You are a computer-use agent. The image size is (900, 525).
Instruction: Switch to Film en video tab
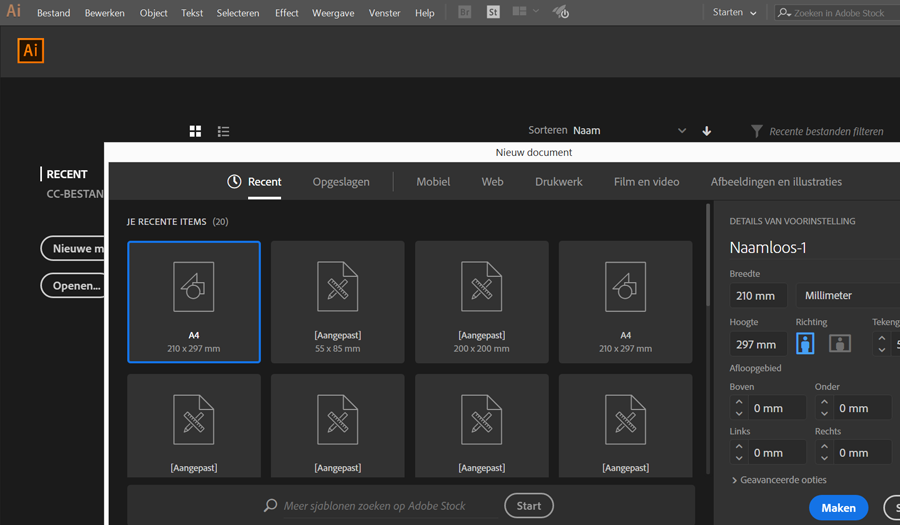coord(646,181)
